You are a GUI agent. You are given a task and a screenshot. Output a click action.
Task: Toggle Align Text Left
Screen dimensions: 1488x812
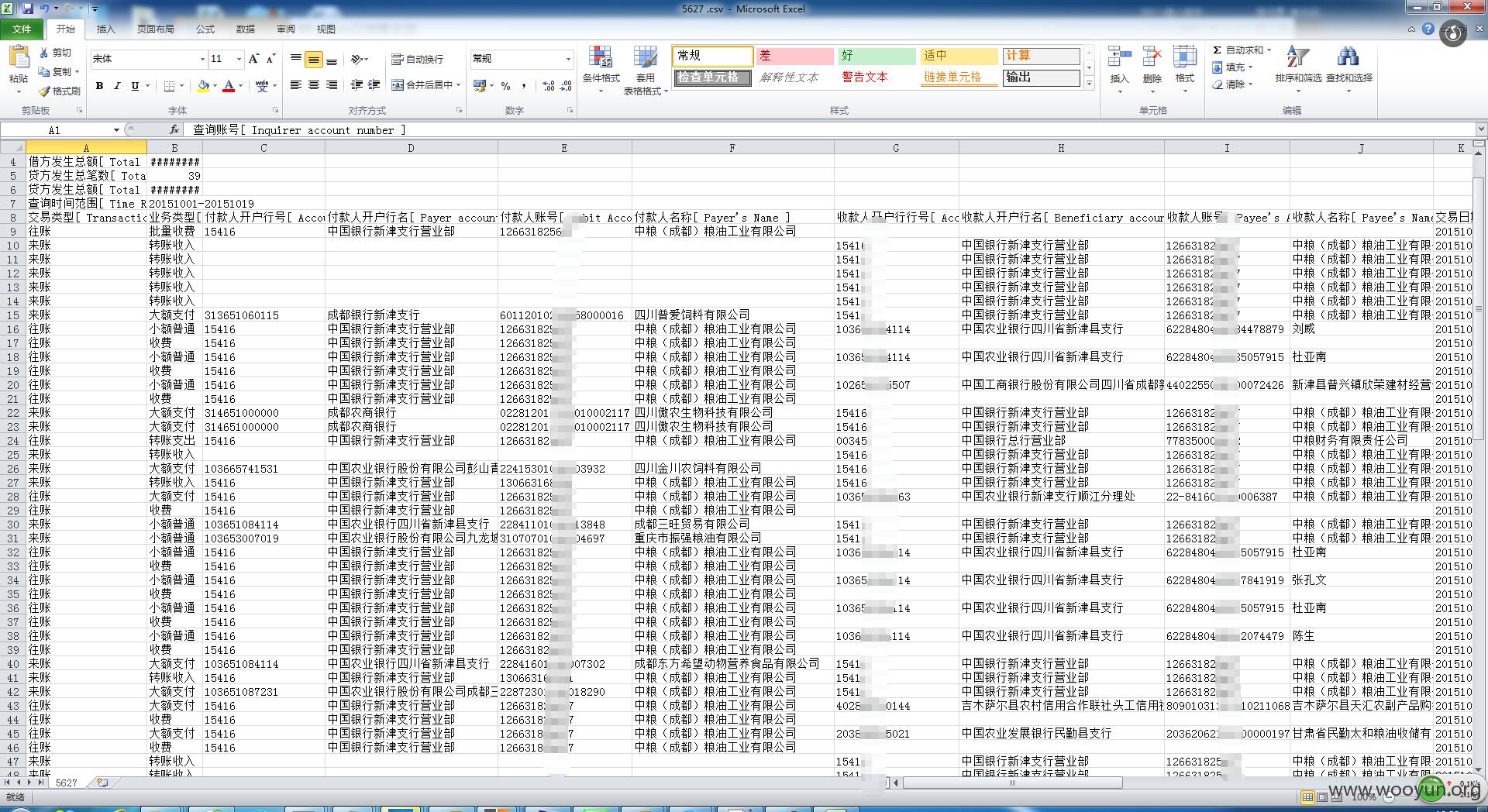pos(296,85)
